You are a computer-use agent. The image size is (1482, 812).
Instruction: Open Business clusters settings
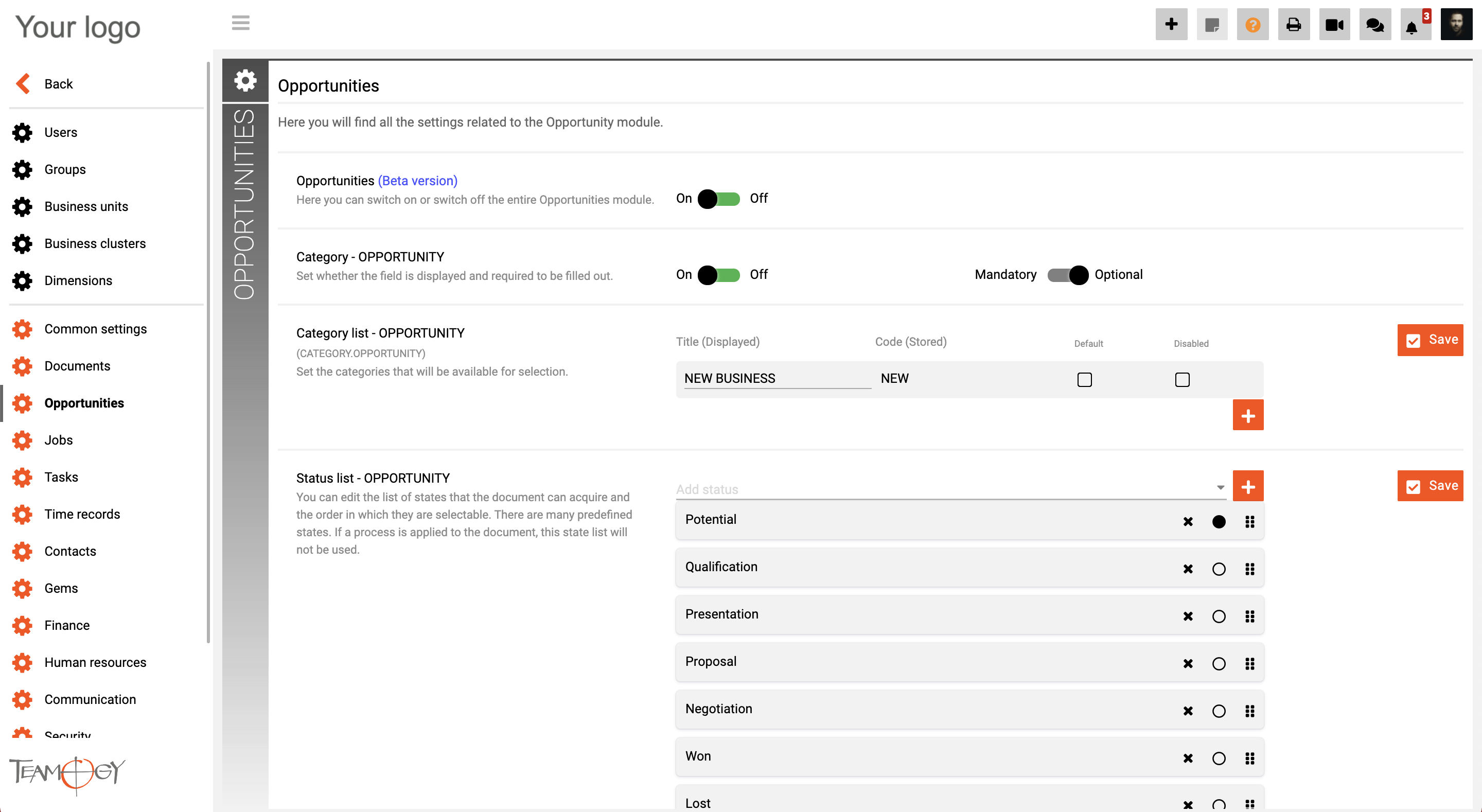[95, 243]
